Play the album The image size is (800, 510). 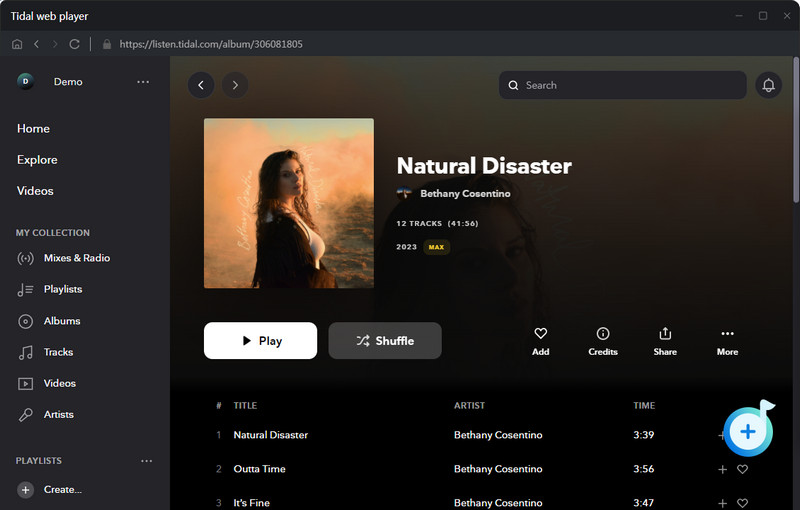(x=260, y=341)
